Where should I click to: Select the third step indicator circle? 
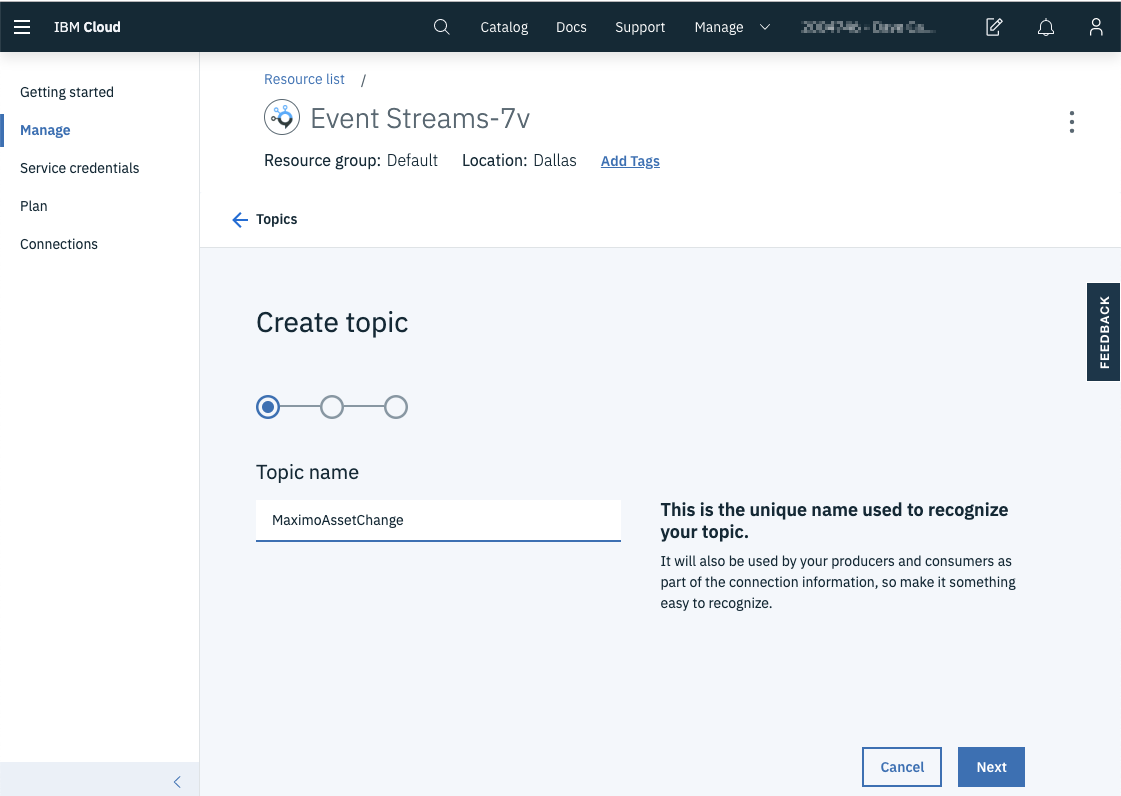(x=396, y=407)
